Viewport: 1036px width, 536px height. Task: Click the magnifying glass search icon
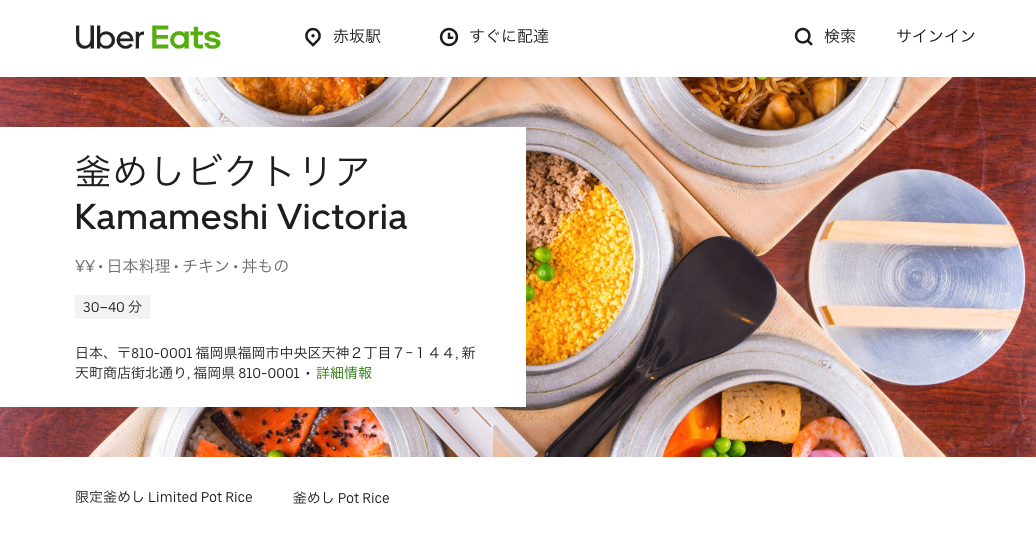(x=803, y=37)
